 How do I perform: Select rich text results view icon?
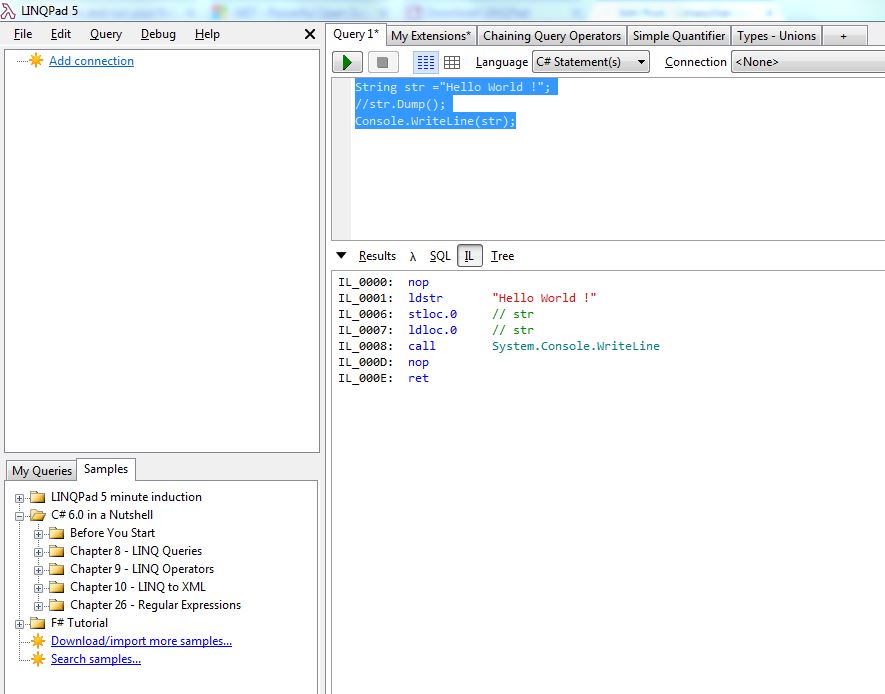[424, 61]
